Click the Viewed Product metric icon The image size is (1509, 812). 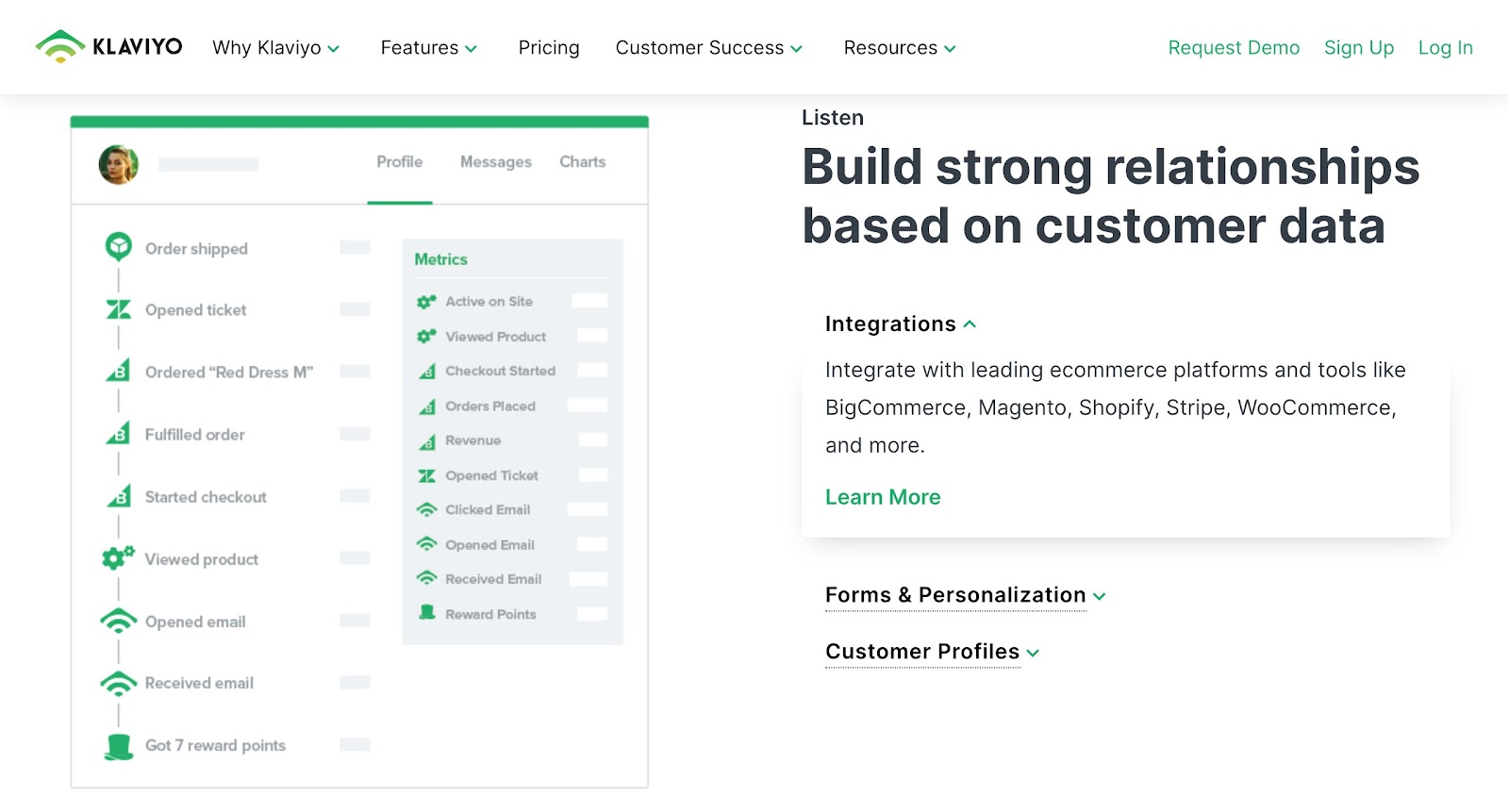[x=426, y=336]
